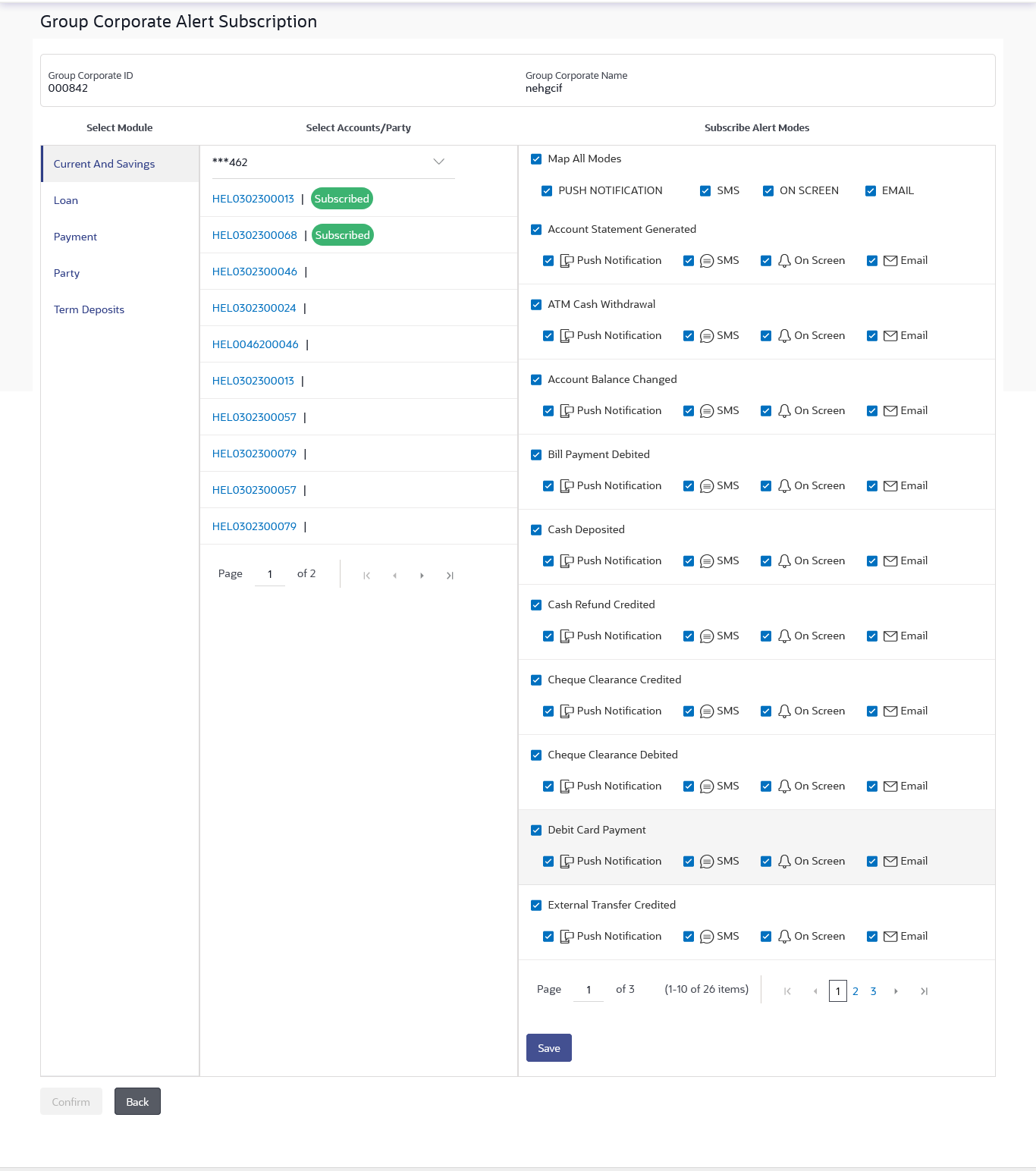Switch to the Term Deposits module
The width and height of the screenshot is (1036, 1171).
[89, 309]
